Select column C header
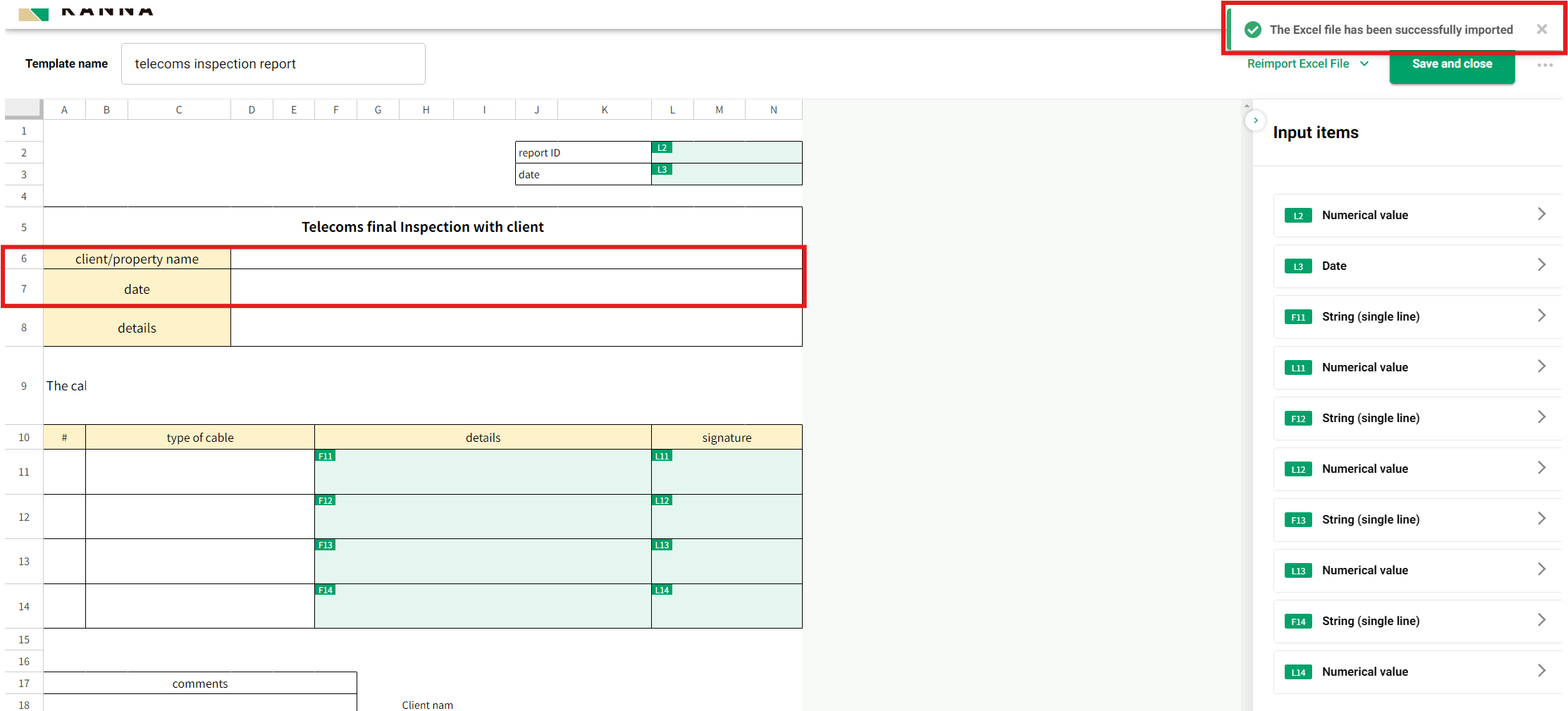This screenshot has height=711, width=1568. (179, 109)
